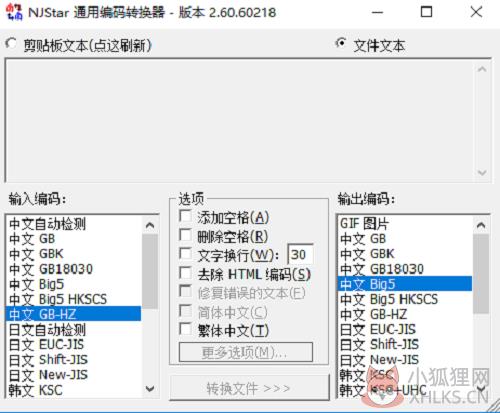Select 中文 GBK in output encoding list
The height and width of the screenshot is (413, 500).
(x=405, y=254)
